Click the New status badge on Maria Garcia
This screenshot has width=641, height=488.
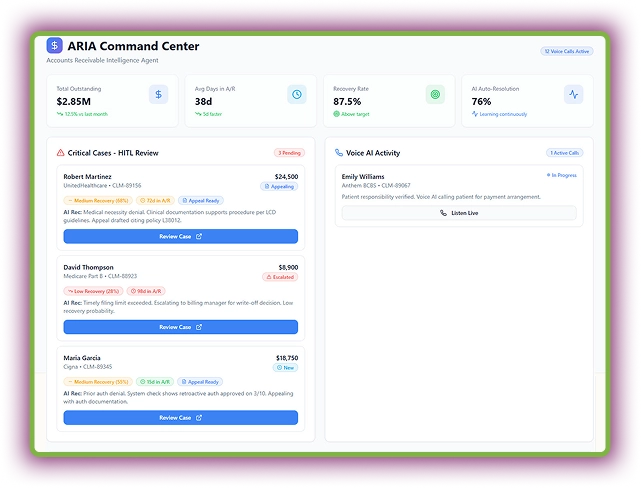286,367
